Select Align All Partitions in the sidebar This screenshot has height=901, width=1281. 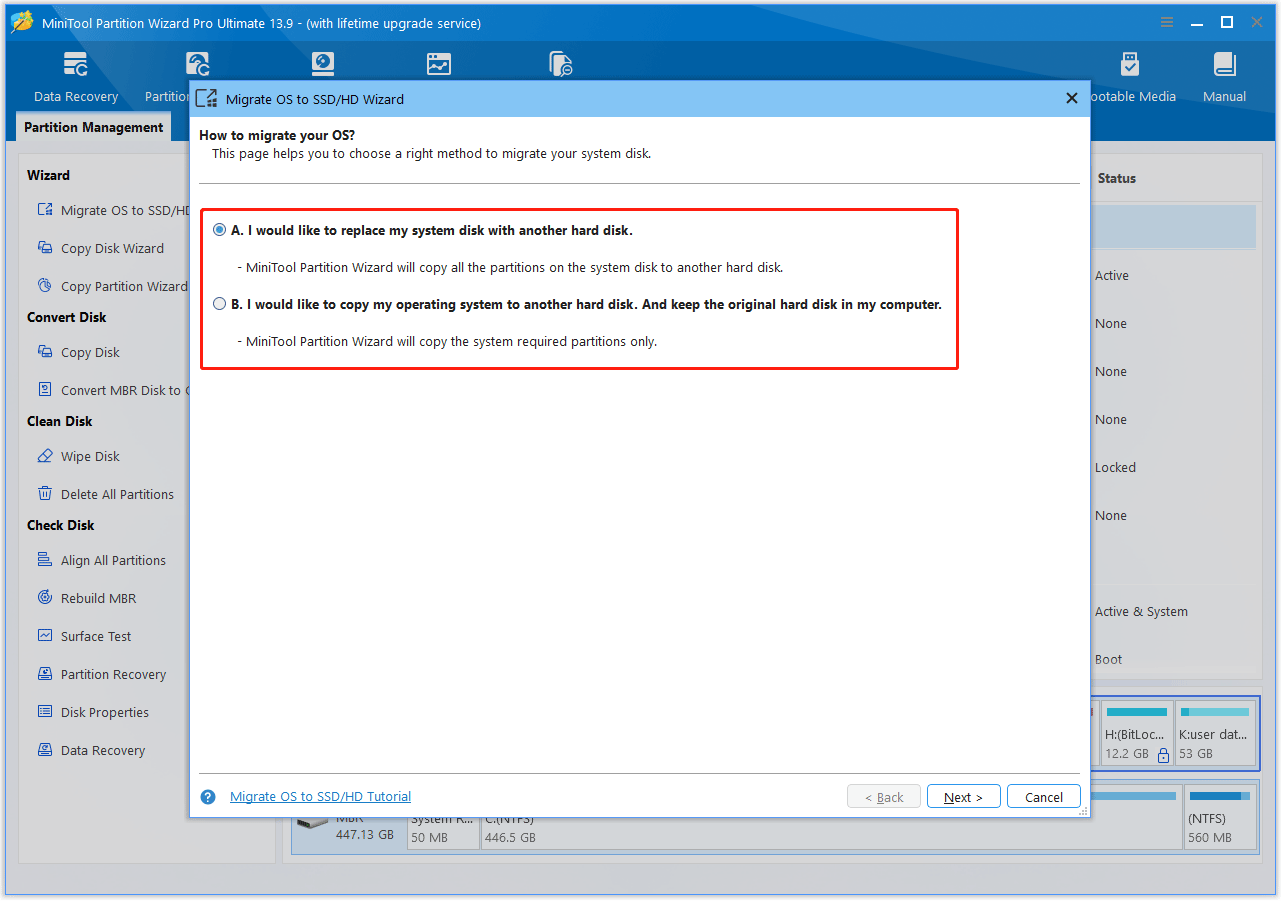pyautogui.click(x=102, y=560)
